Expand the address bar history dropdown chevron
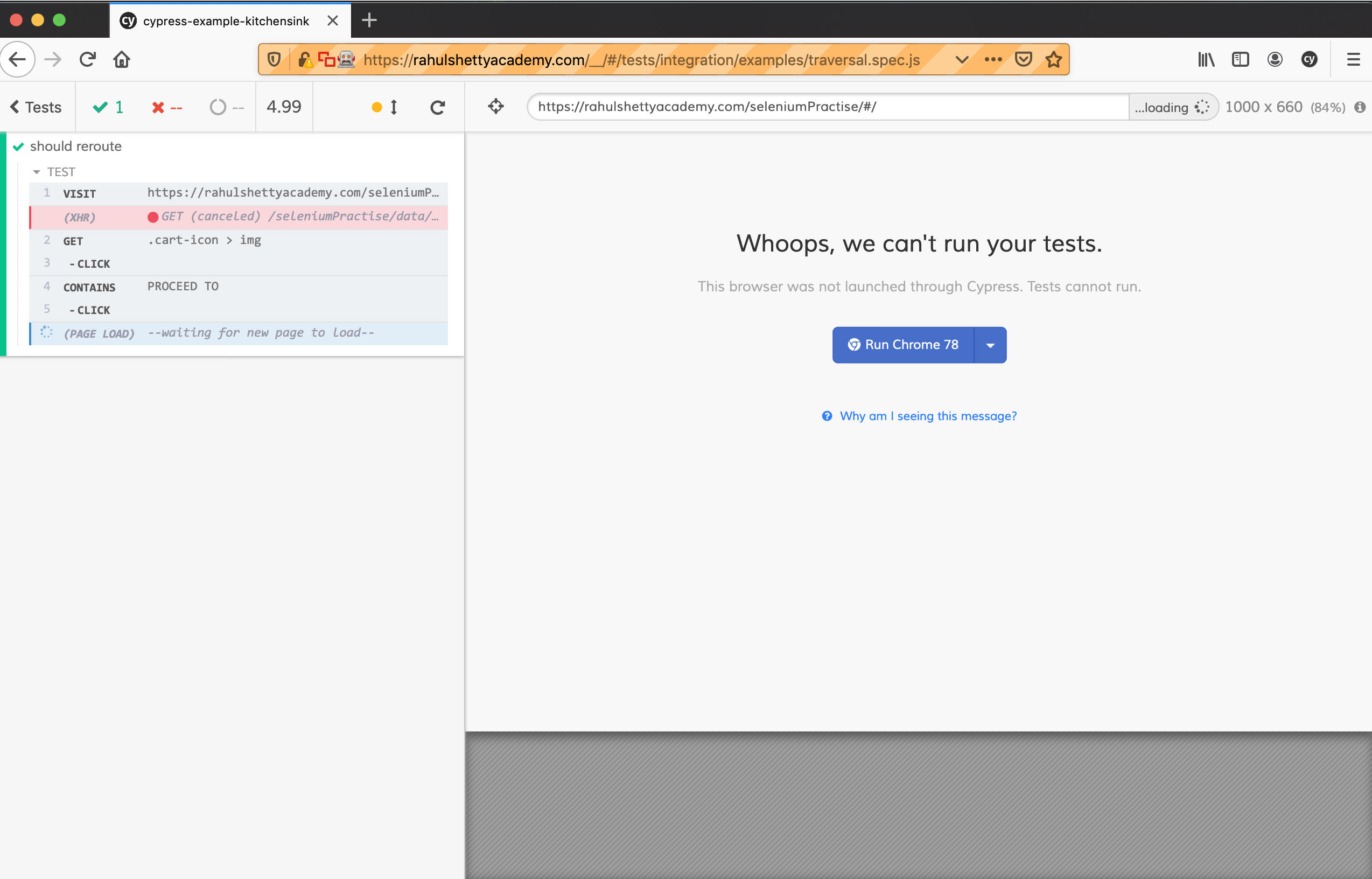 pyautogui.click(x=962, y=59)
